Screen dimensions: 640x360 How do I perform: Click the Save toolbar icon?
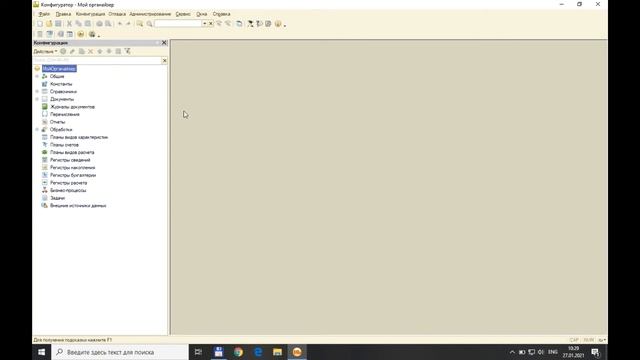click(58, 24)
